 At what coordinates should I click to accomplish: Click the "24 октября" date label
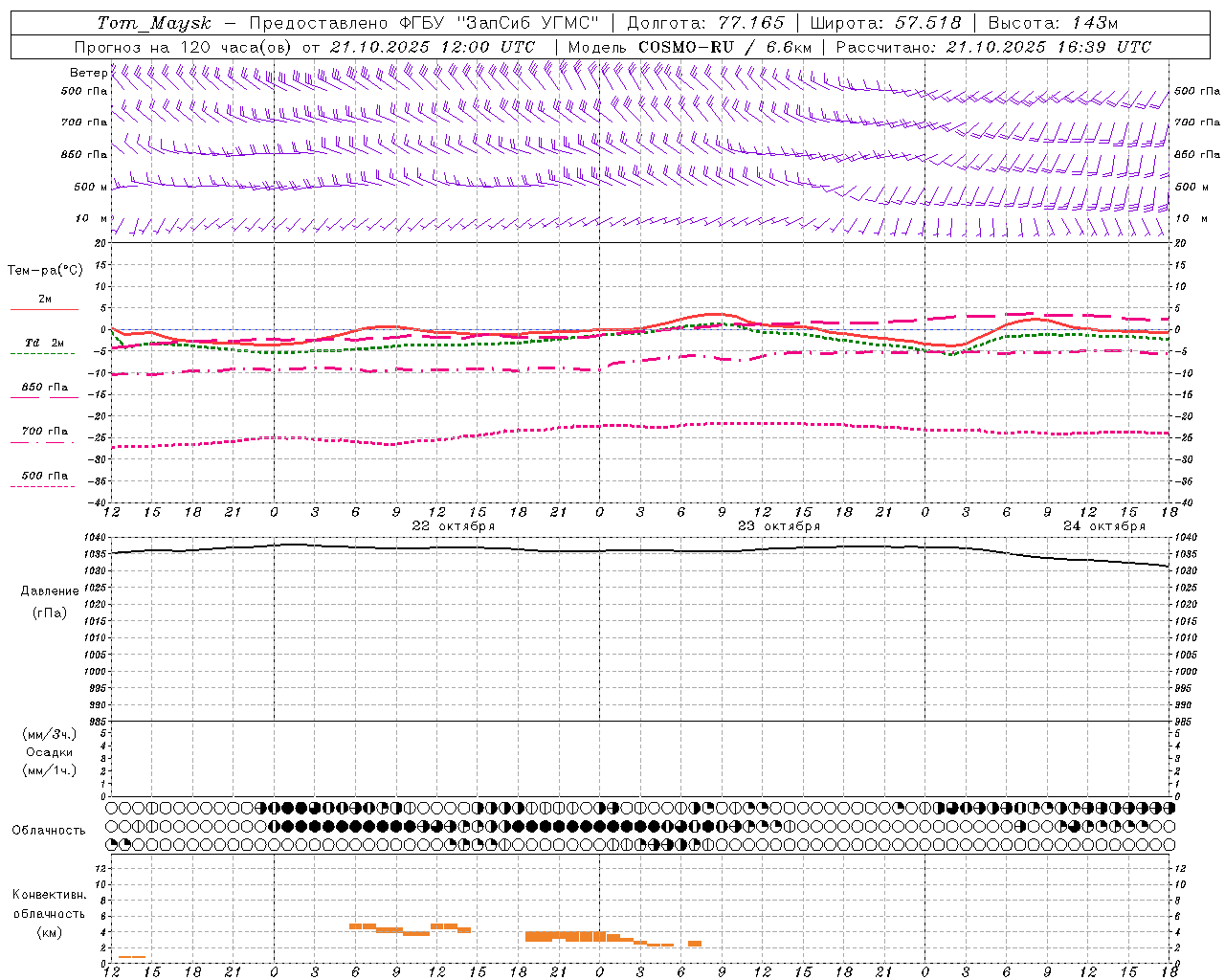tap(1104, 526)
